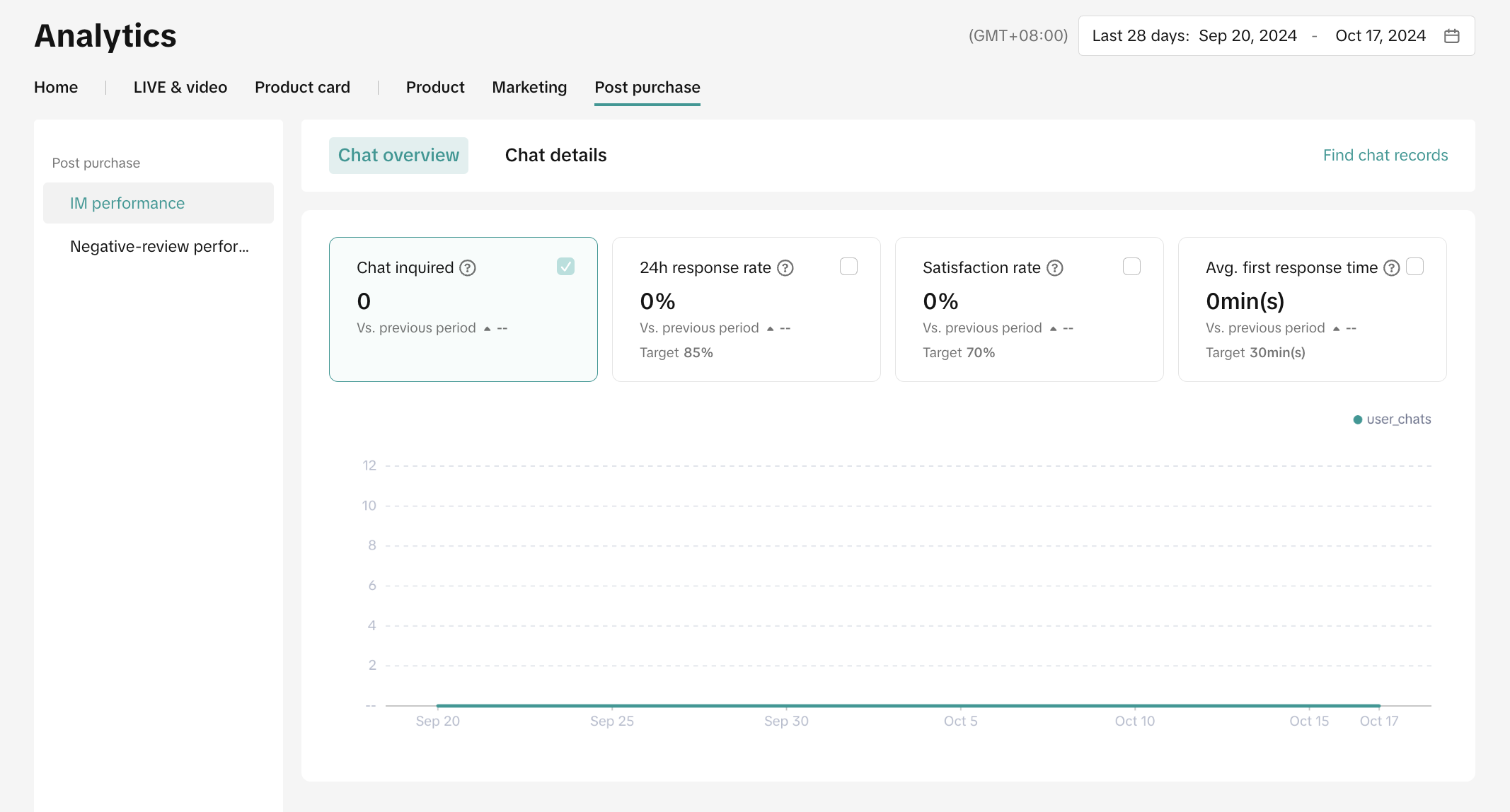The image size is (1510, 812).
Task: Click the user_chats legend dot
Action: (1357, 419)
